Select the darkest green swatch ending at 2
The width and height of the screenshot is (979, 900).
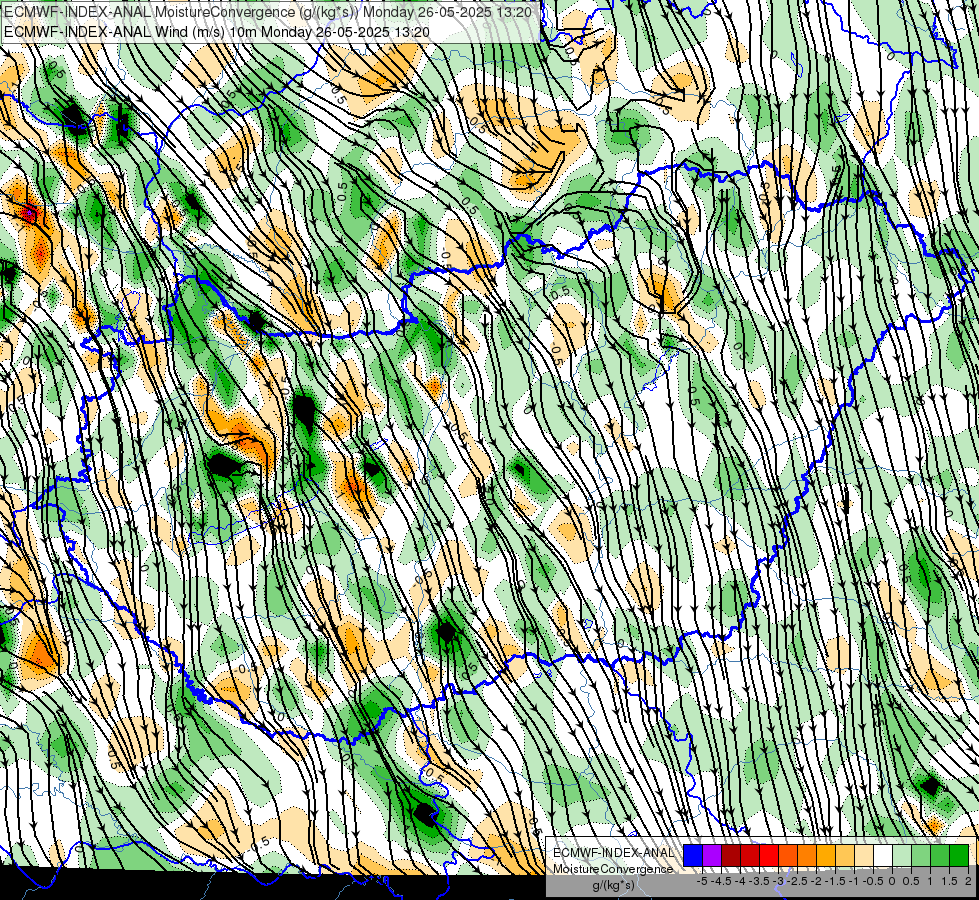[x=958, y=856]
